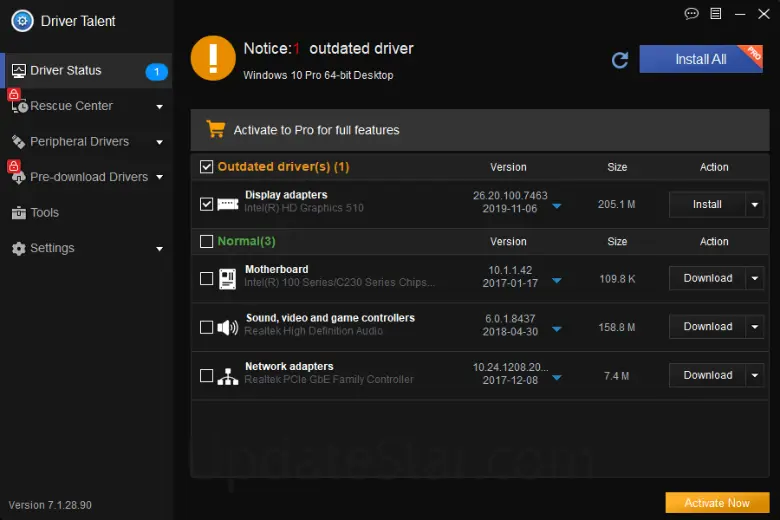Install the Display adapters driver

(707, 205)
